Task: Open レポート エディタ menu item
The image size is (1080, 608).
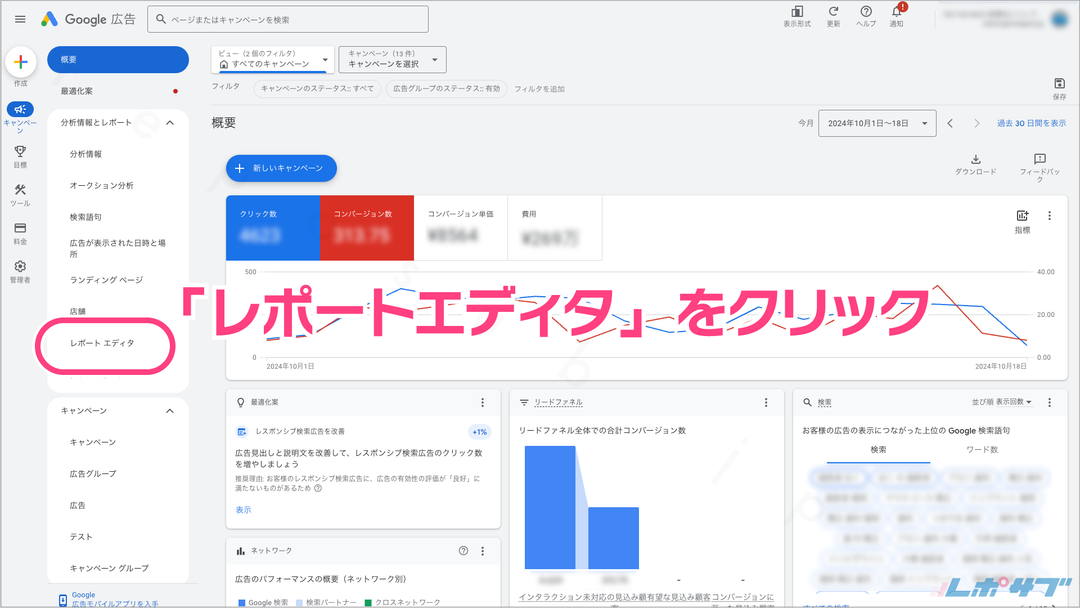Action: click(x=102, y=343)
